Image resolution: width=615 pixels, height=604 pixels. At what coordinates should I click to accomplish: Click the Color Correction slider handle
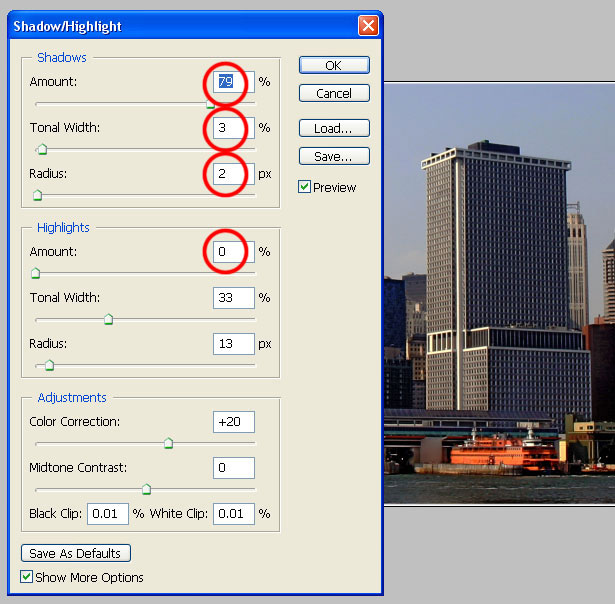coord(169,444)
